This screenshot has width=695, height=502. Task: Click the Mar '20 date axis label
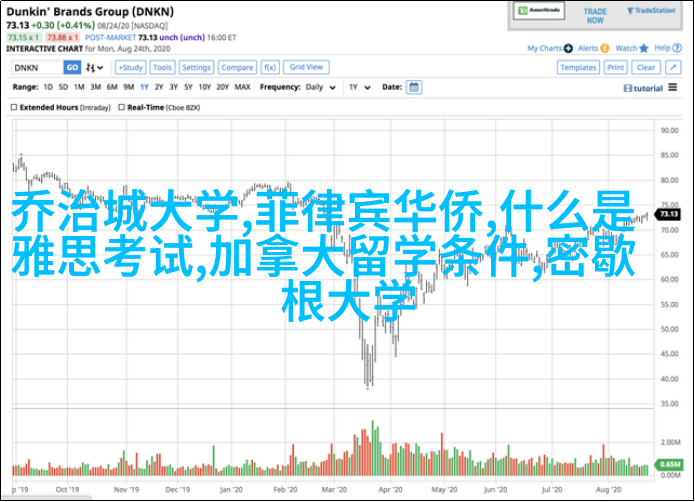click(334, 490)
